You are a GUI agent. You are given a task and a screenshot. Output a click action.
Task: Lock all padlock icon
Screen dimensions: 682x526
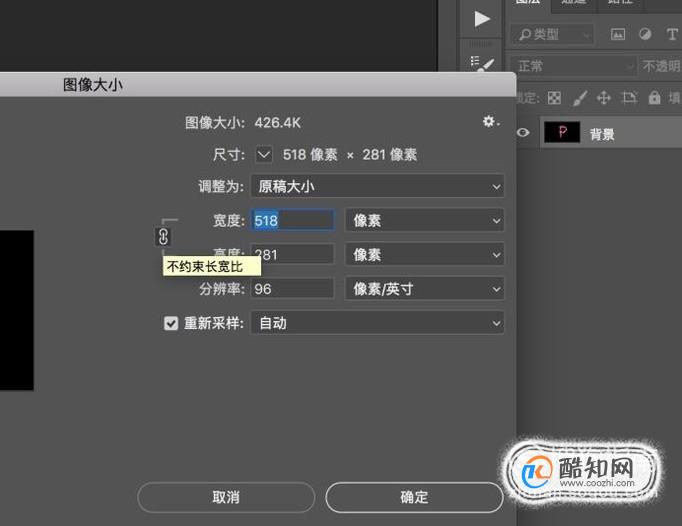tap(654, 97)
